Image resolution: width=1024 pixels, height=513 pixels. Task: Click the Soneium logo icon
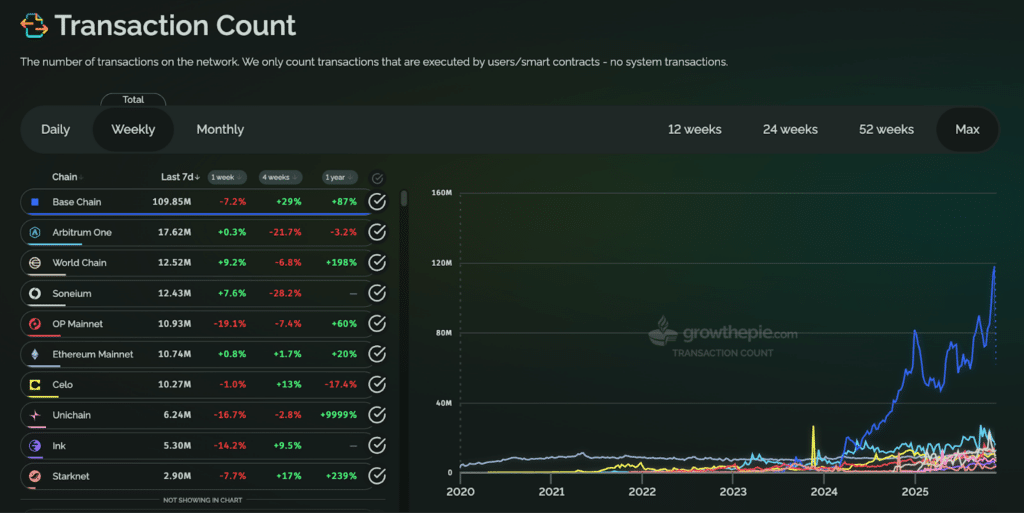tap(35, 294)
